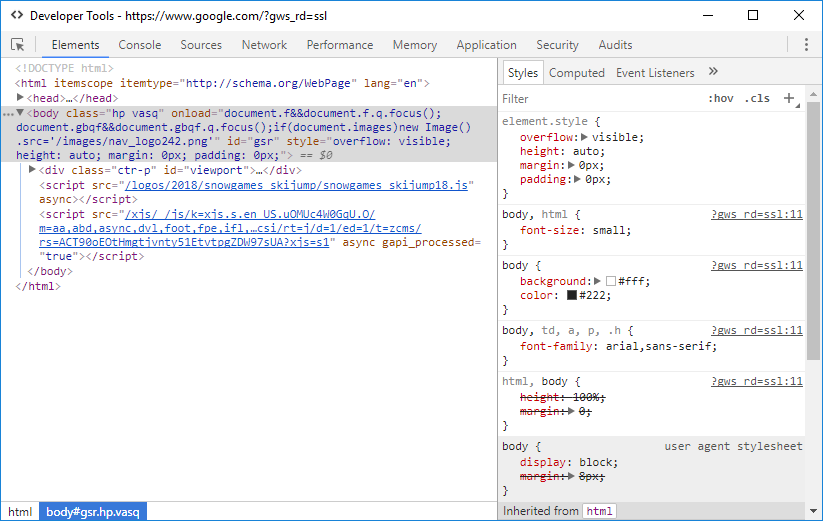Open the DevTools three-dot customize menu
This screenshot has height=521, width=823.
[806, 45]
